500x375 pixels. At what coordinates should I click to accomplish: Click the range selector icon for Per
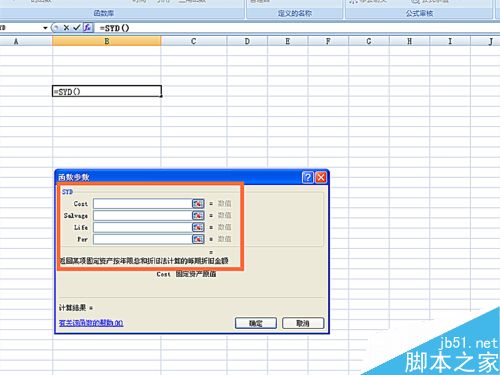point(198,239)
